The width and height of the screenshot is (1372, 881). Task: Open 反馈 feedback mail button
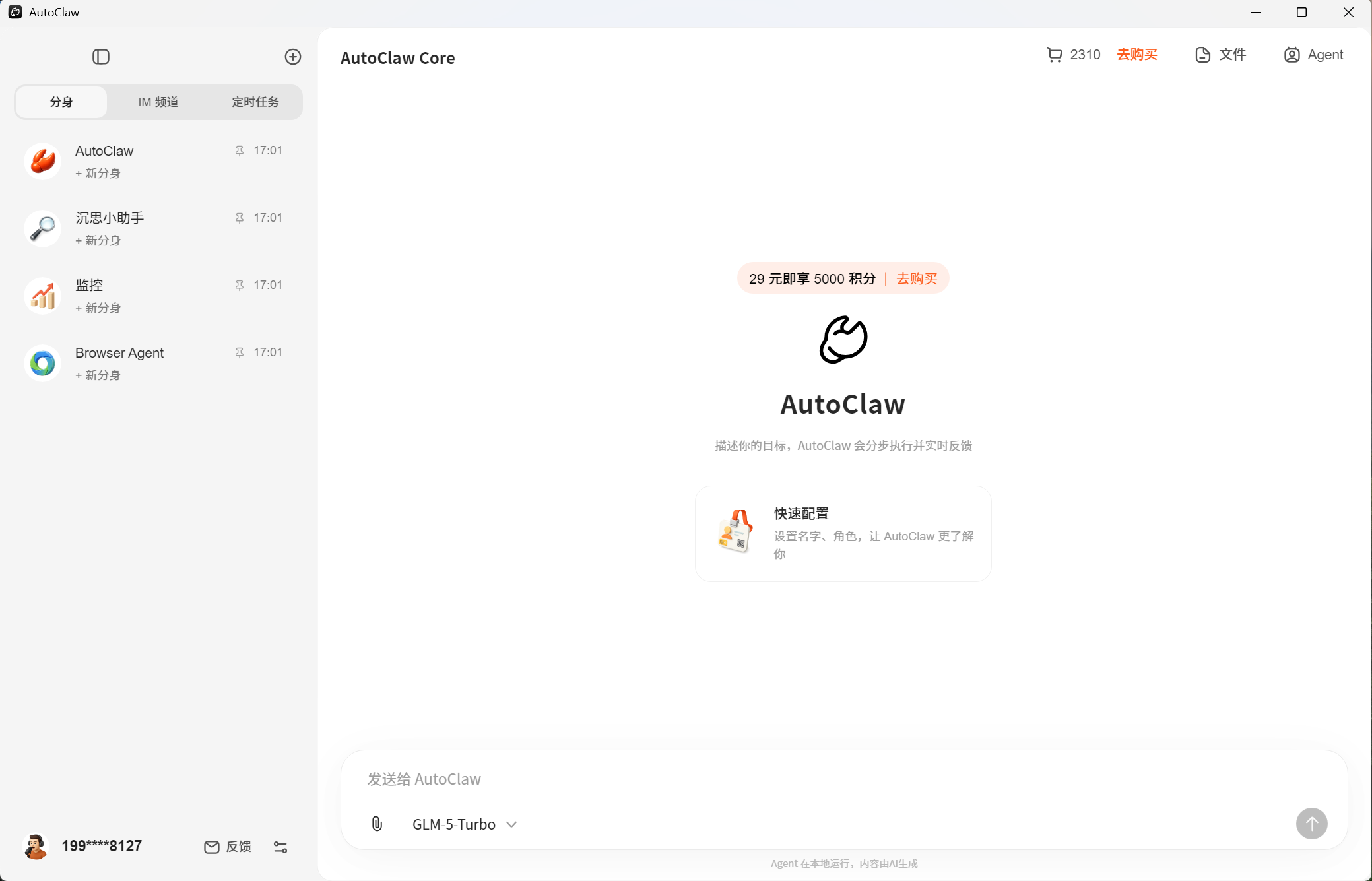click(228, 847)
